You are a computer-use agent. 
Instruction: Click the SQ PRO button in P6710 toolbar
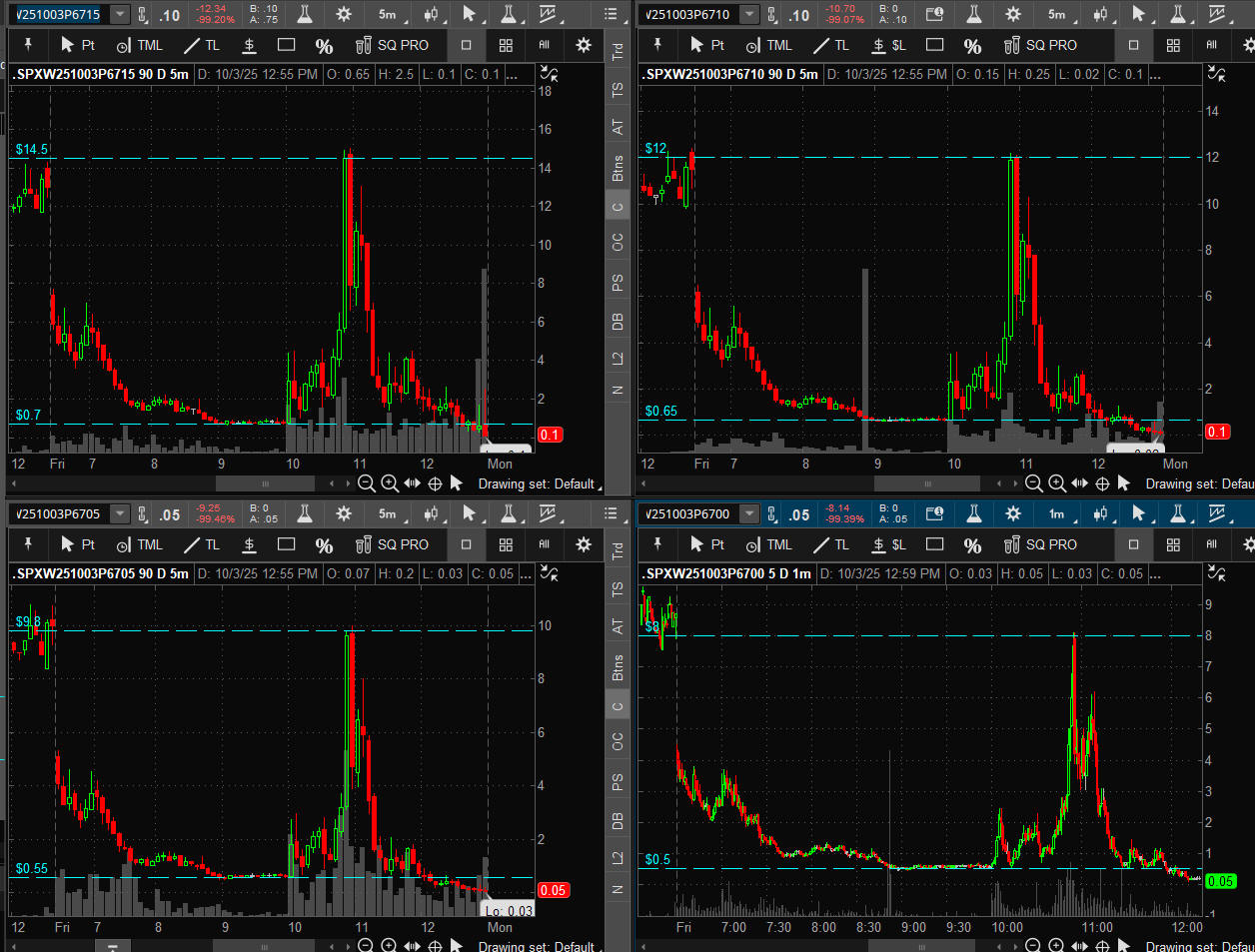tap(1040, 45)
